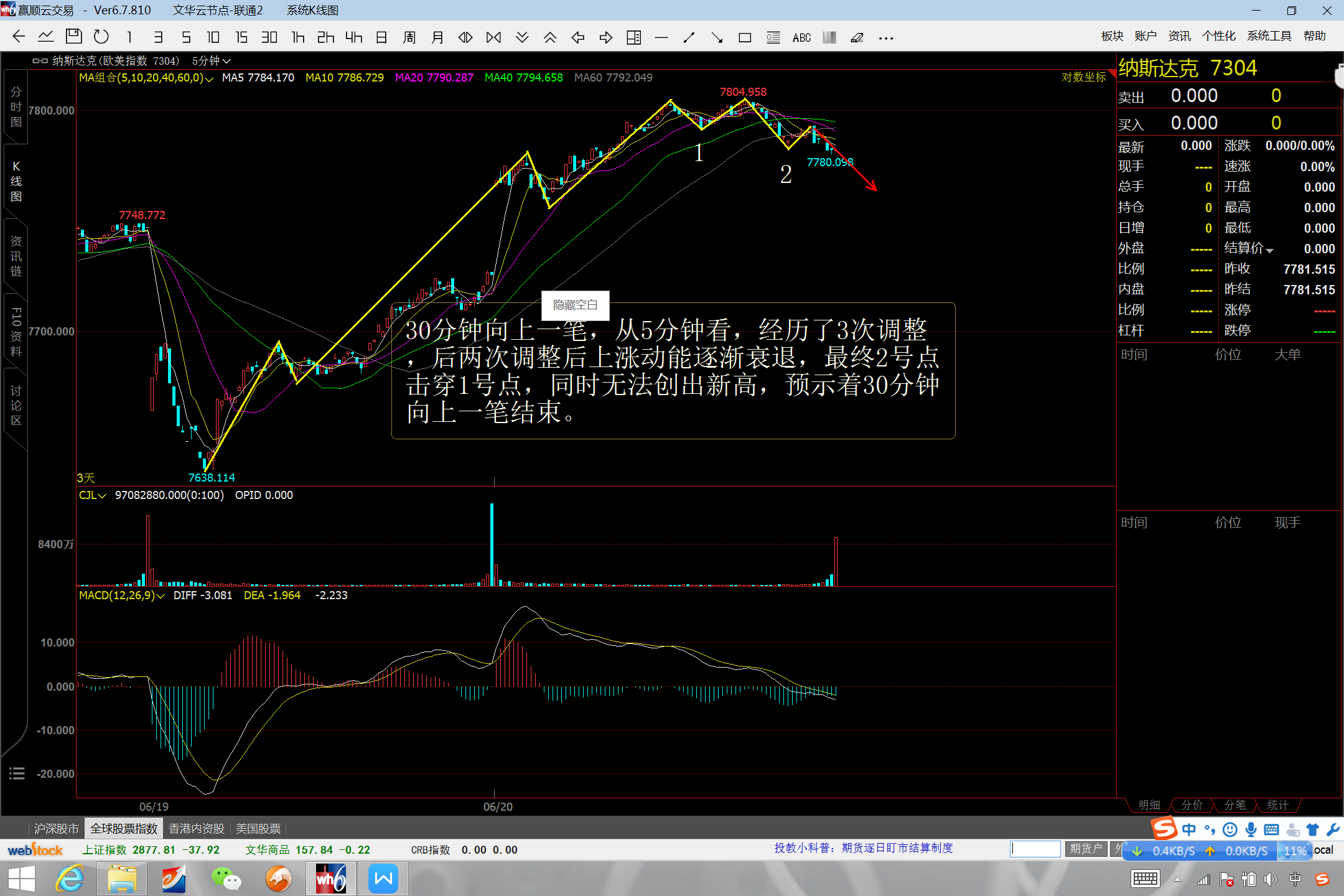Toggle the split-window layout icon
The width and height of the screenshot is (1344, 896).
pos(634,37)
